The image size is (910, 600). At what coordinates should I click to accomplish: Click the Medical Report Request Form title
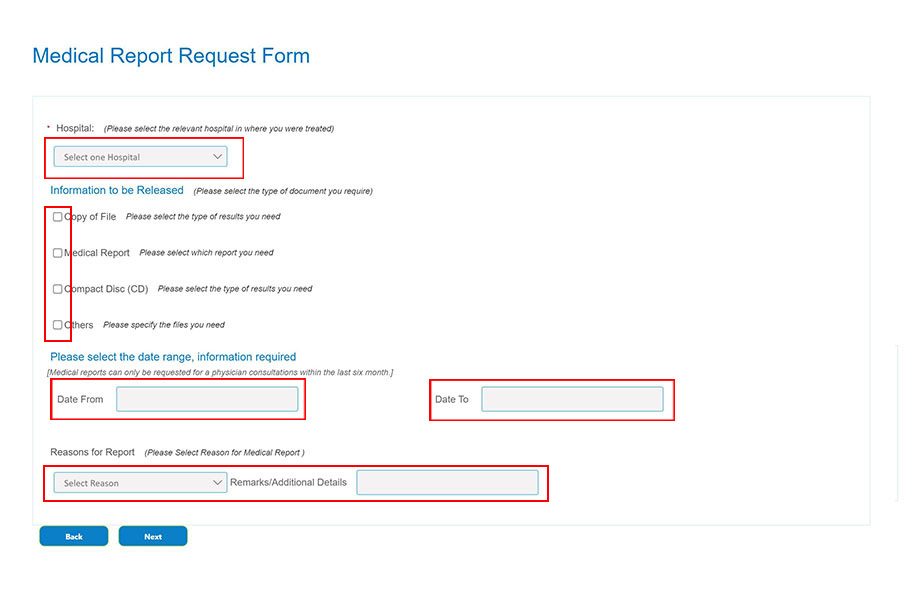(171, 56)
